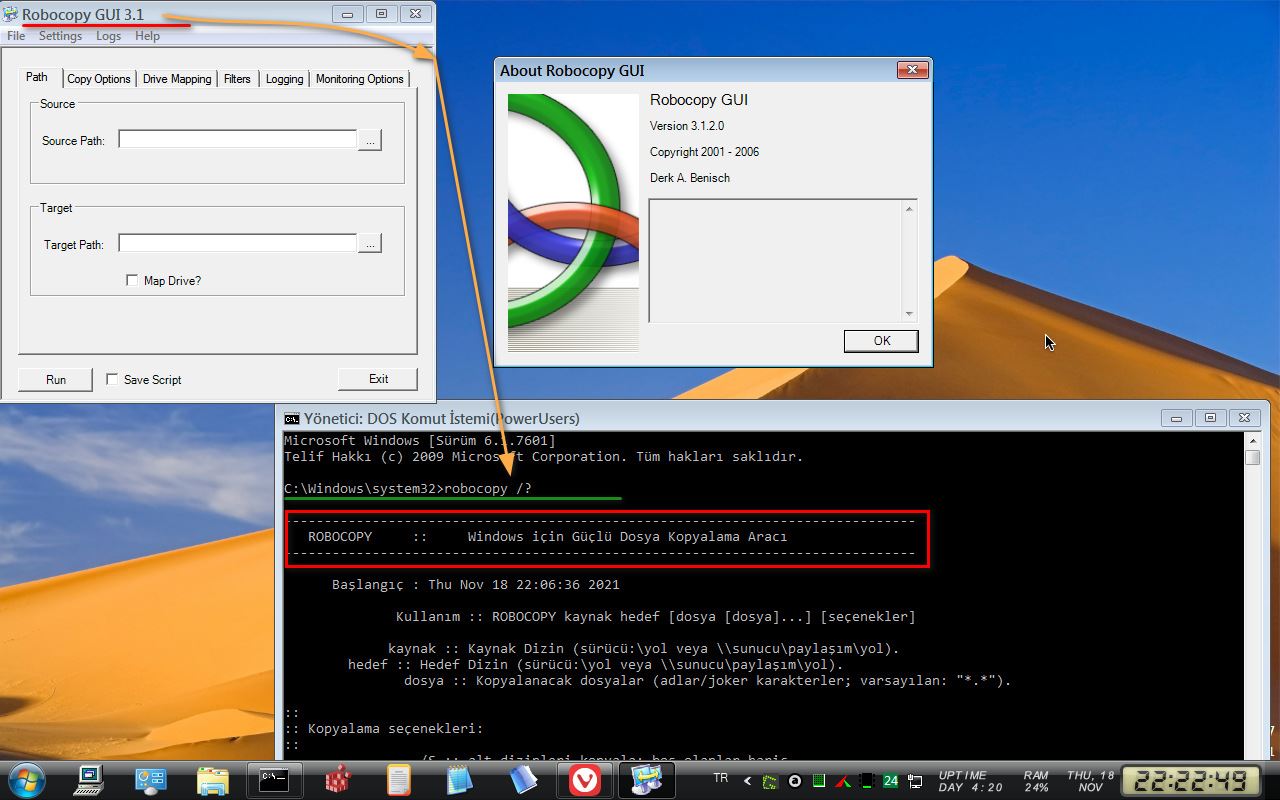
Task: Switch to the Drive Mapping tab
Action: coord(177,79)
